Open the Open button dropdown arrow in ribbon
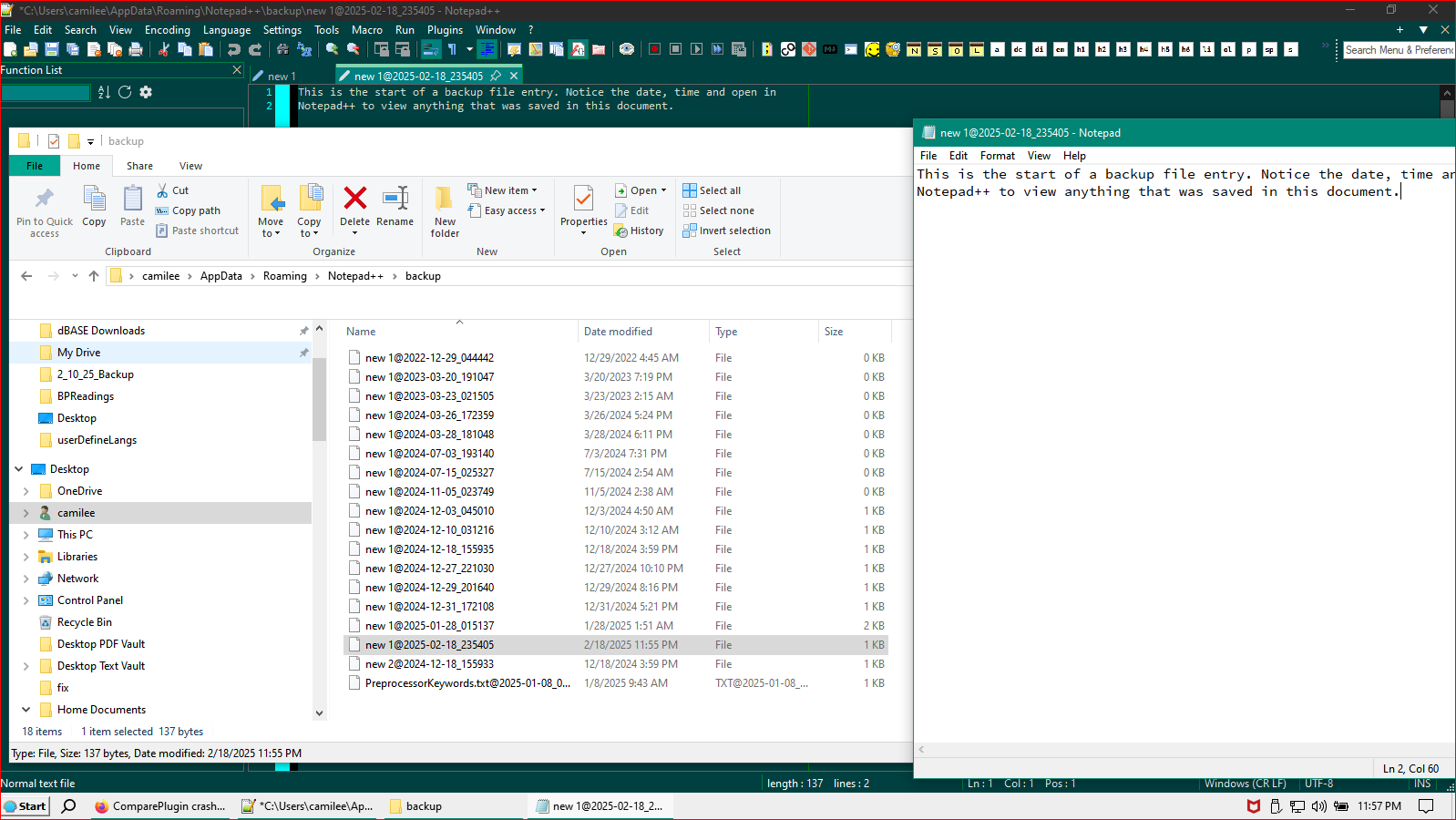The height and width of the screenshot is (820, 1456). pyautogui.click(x=663, y=190)
